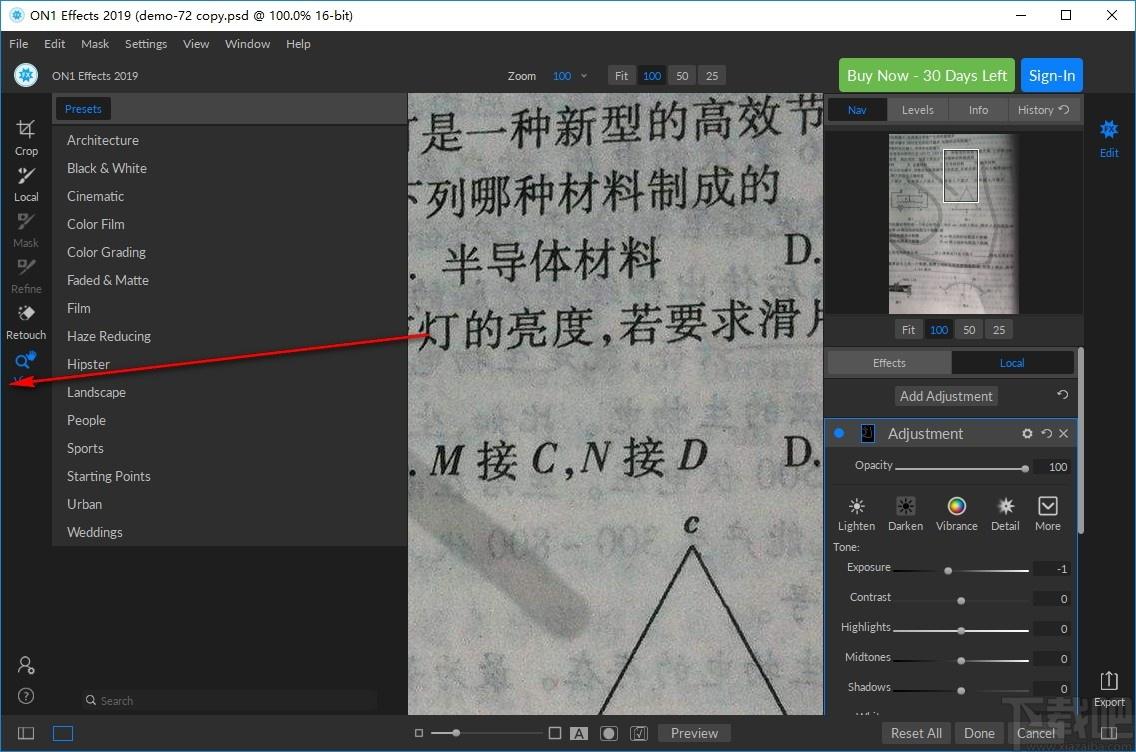The width and height of the screenshot is (1136, 752).
Task: Click the navigator preview thumbnail
Action: point(953,223)
